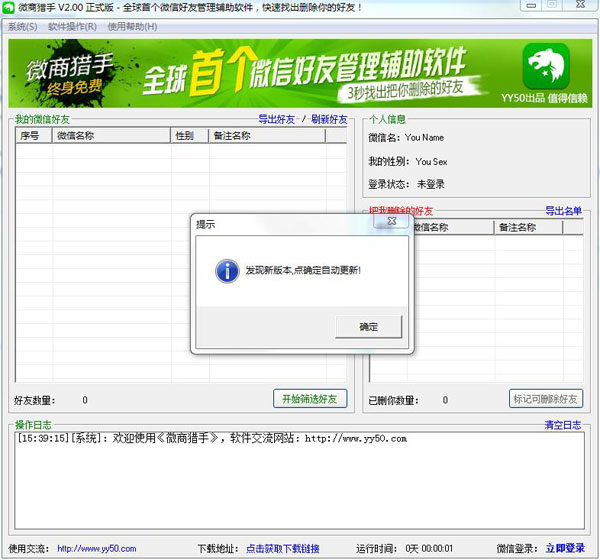The image size is (600, 560).
Task: Open the 软件操作(R) menu
Action: click(x=72, y=26)
